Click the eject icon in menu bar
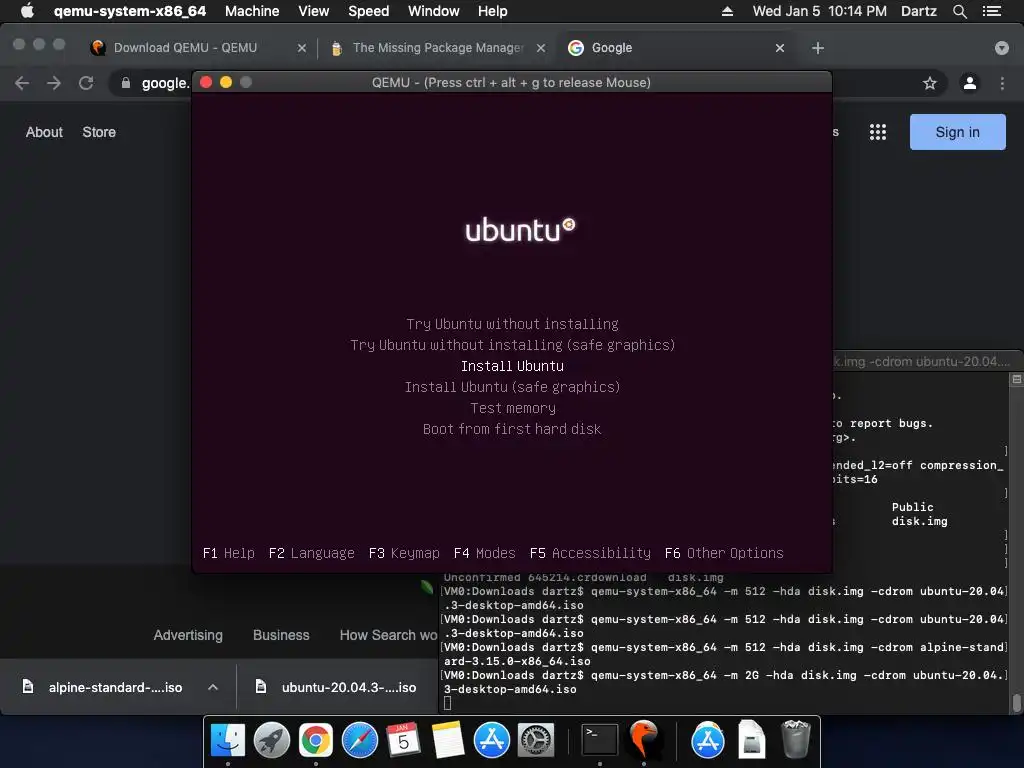The image size is (1024, 768). pyautogui.click(x=727, y=11)
